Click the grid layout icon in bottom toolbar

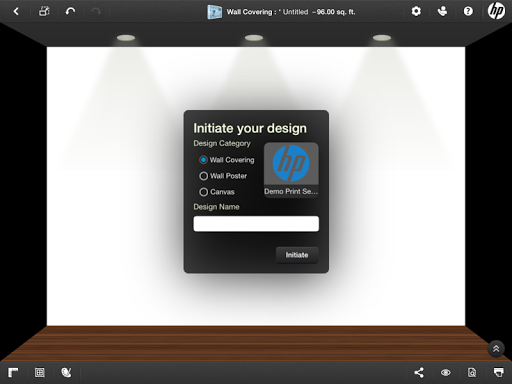(x=40, y=372)
